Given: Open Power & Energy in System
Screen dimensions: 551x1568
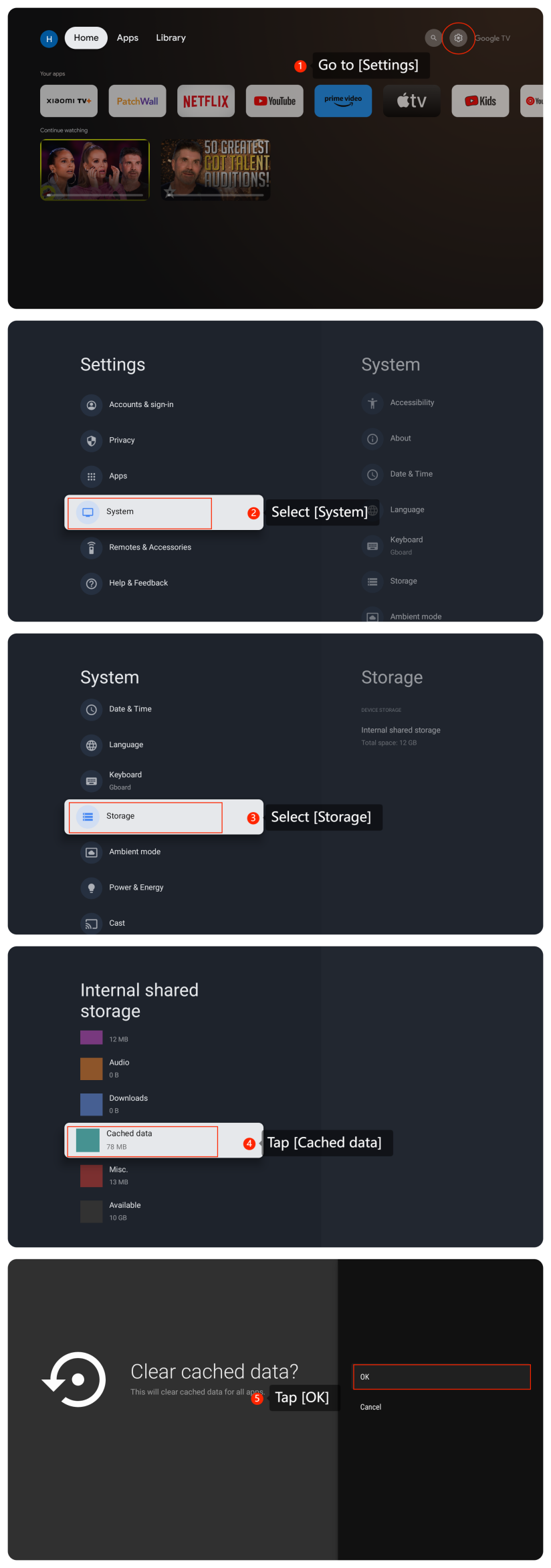Looking at the screenshot, I should point(136,888).
